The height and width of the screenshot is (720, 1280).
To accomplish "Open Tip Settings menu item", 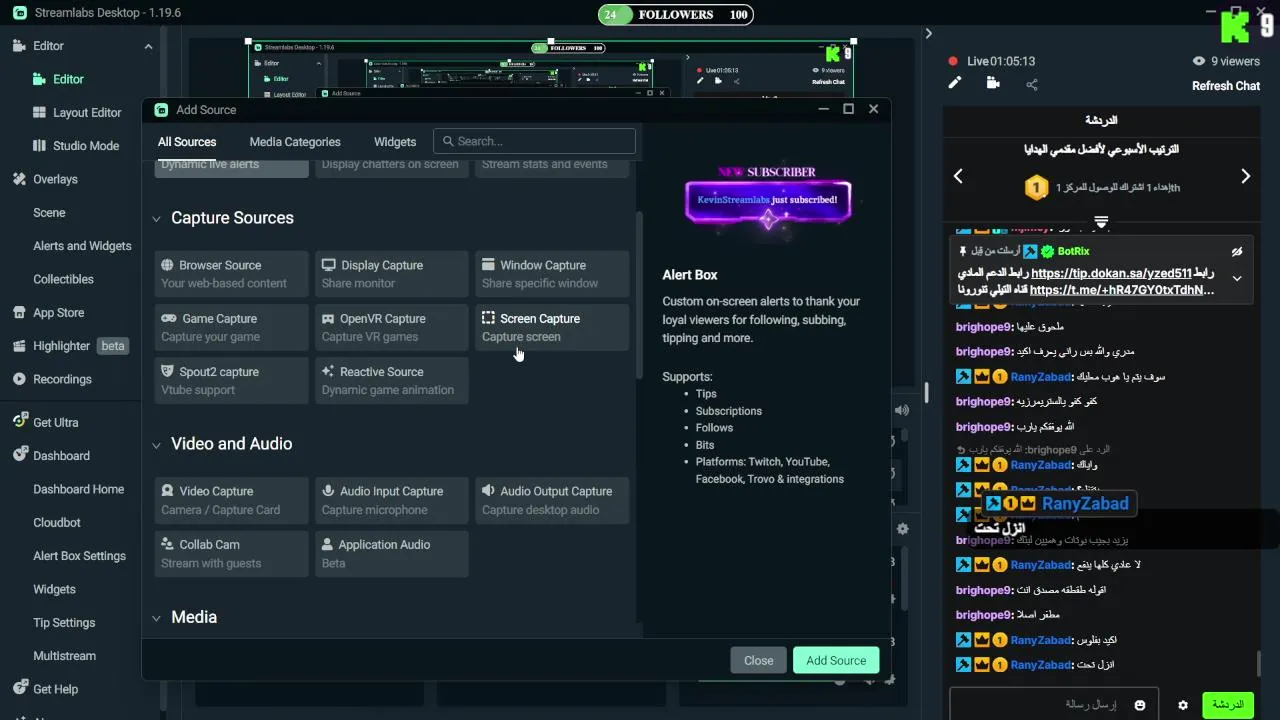I will coord(64,622).
